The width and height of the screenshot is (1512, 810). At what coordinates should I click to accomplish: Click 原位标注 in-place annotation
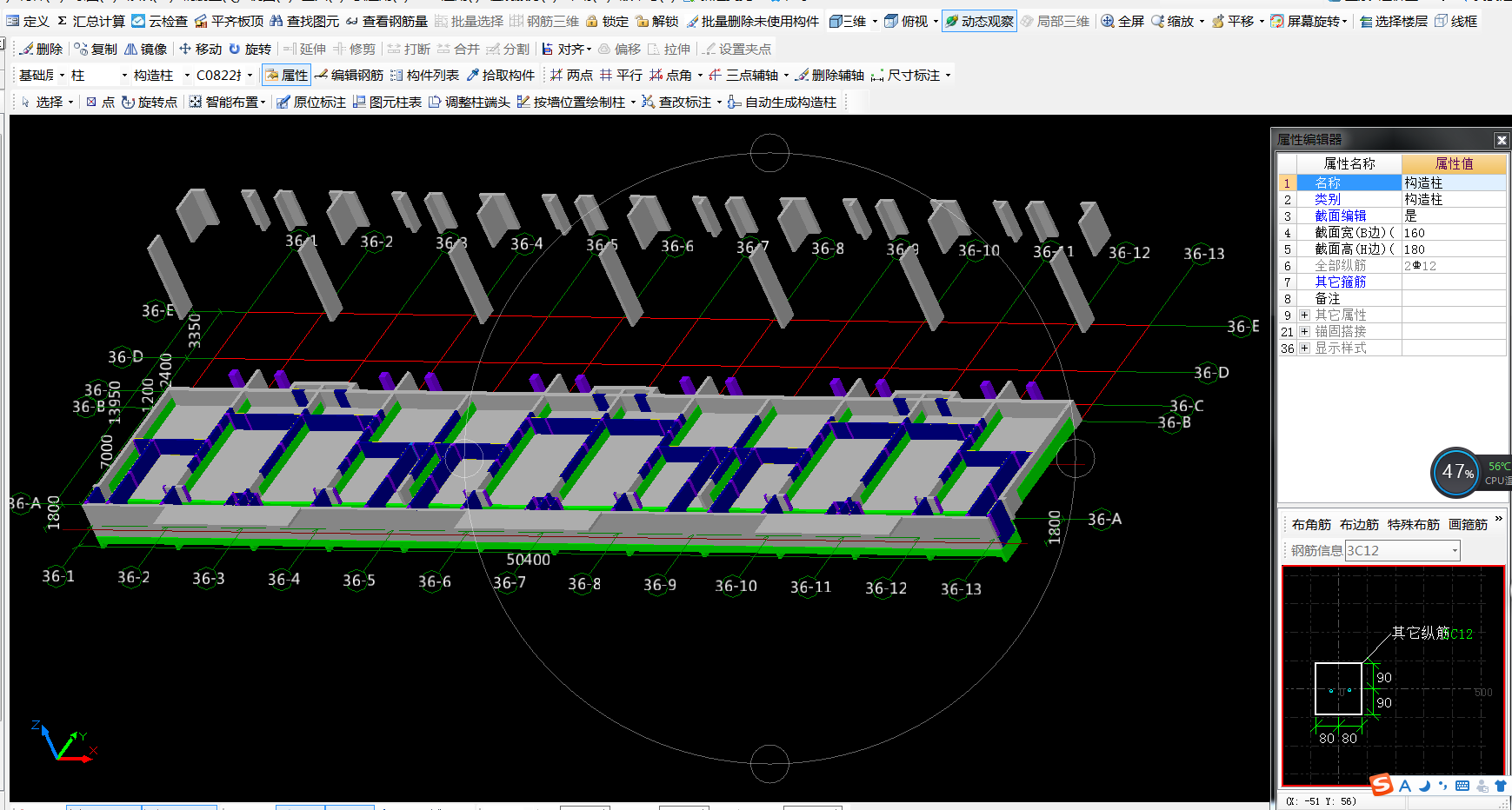(311, 102)
